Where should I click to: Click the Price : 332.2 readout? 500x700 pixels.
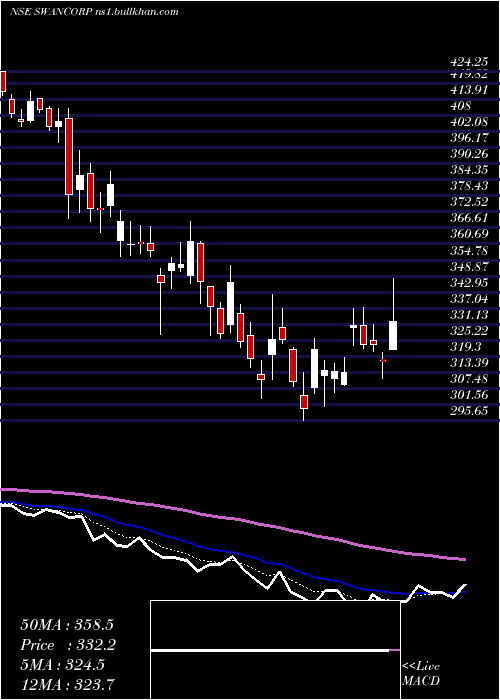tap(68, 645)
